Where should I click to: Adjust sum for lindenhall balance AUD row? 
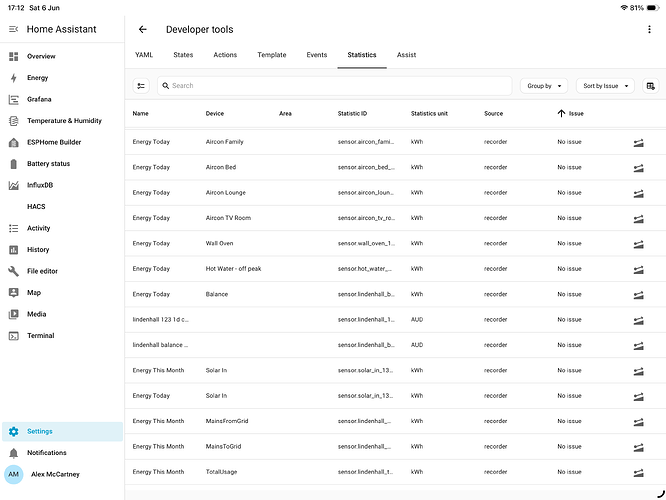tap(638, 346)
